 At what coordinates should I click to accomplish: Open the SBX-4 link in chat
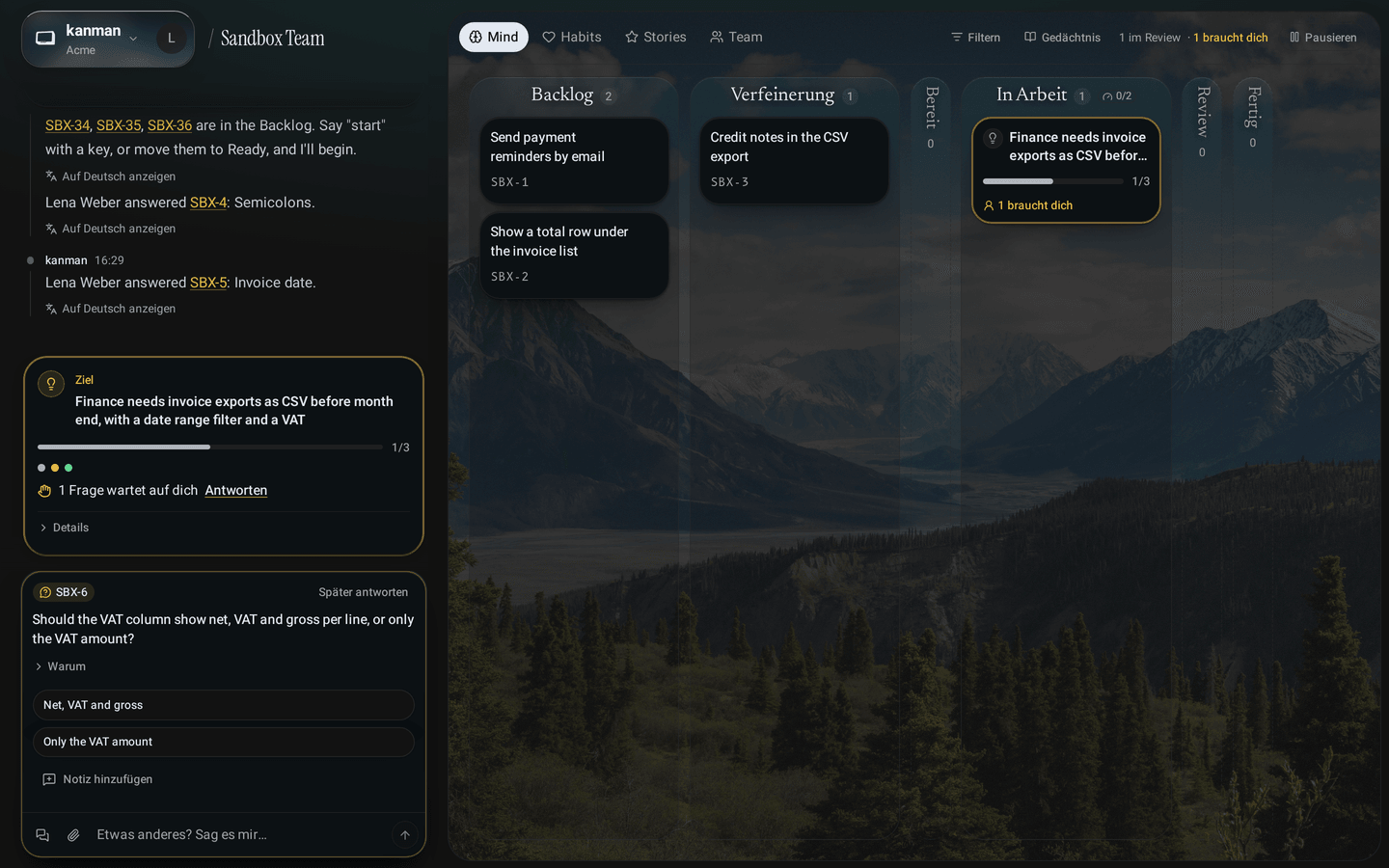[x=208, y=203]
